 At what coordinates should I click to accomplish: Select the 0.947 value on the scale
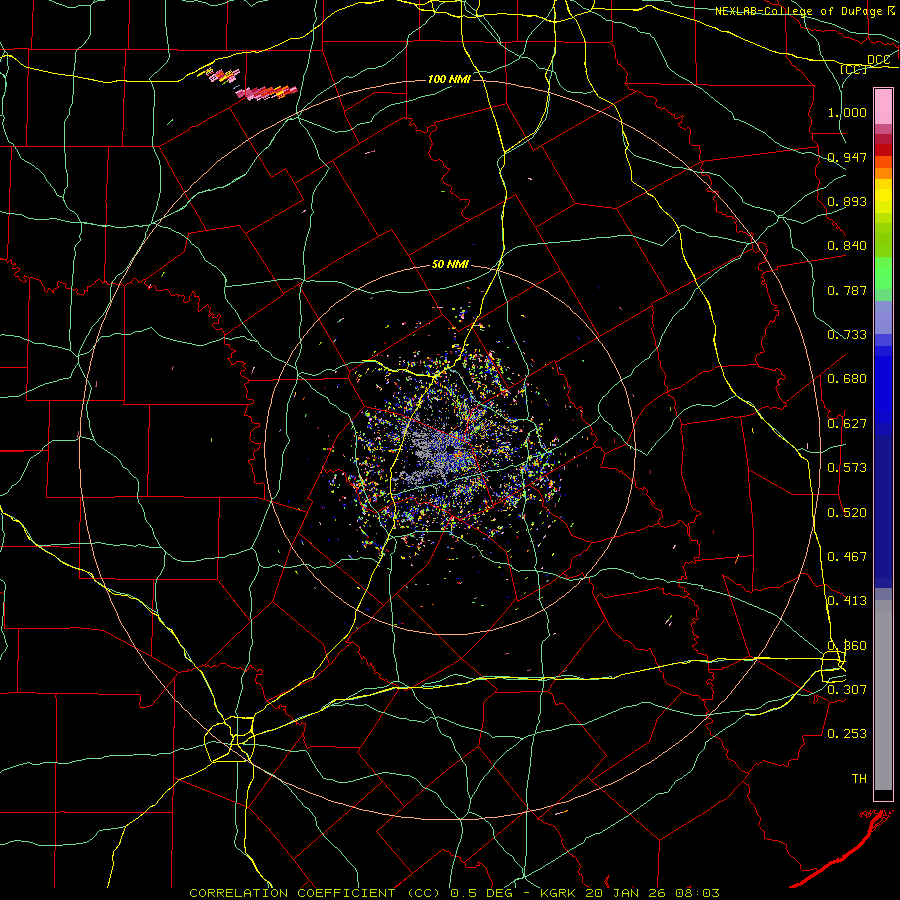(847, 157)
